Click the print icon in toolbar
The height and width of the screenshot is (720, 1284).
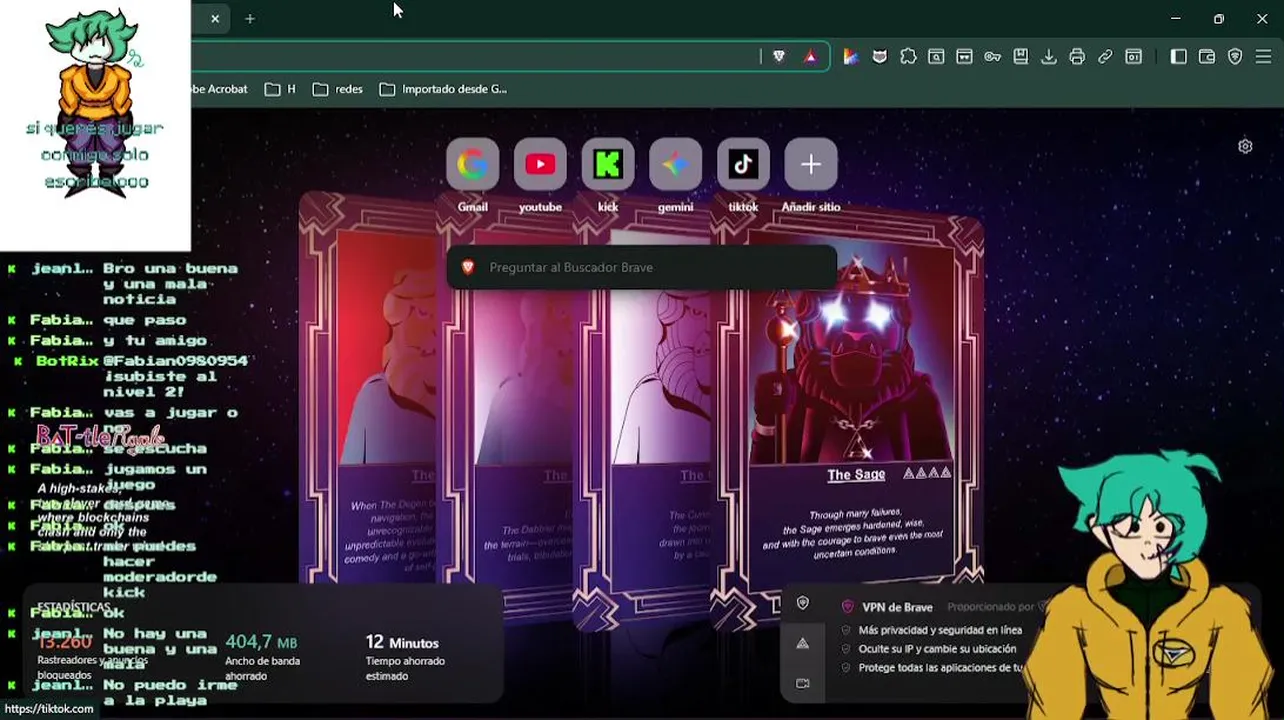[1077, 57]
